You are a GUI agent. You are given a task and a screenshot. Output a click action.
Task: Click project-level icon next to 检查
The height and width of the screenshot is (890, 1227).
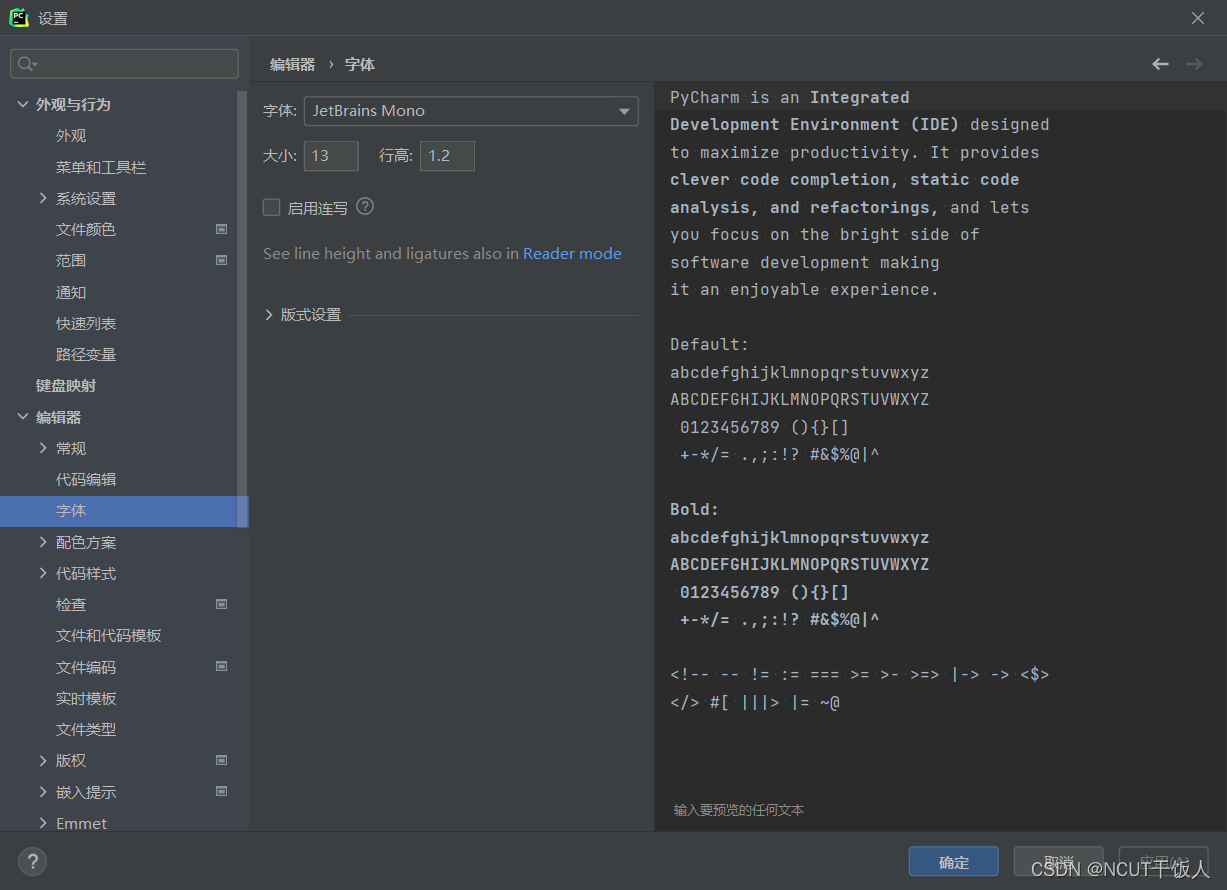pos(222,604)
